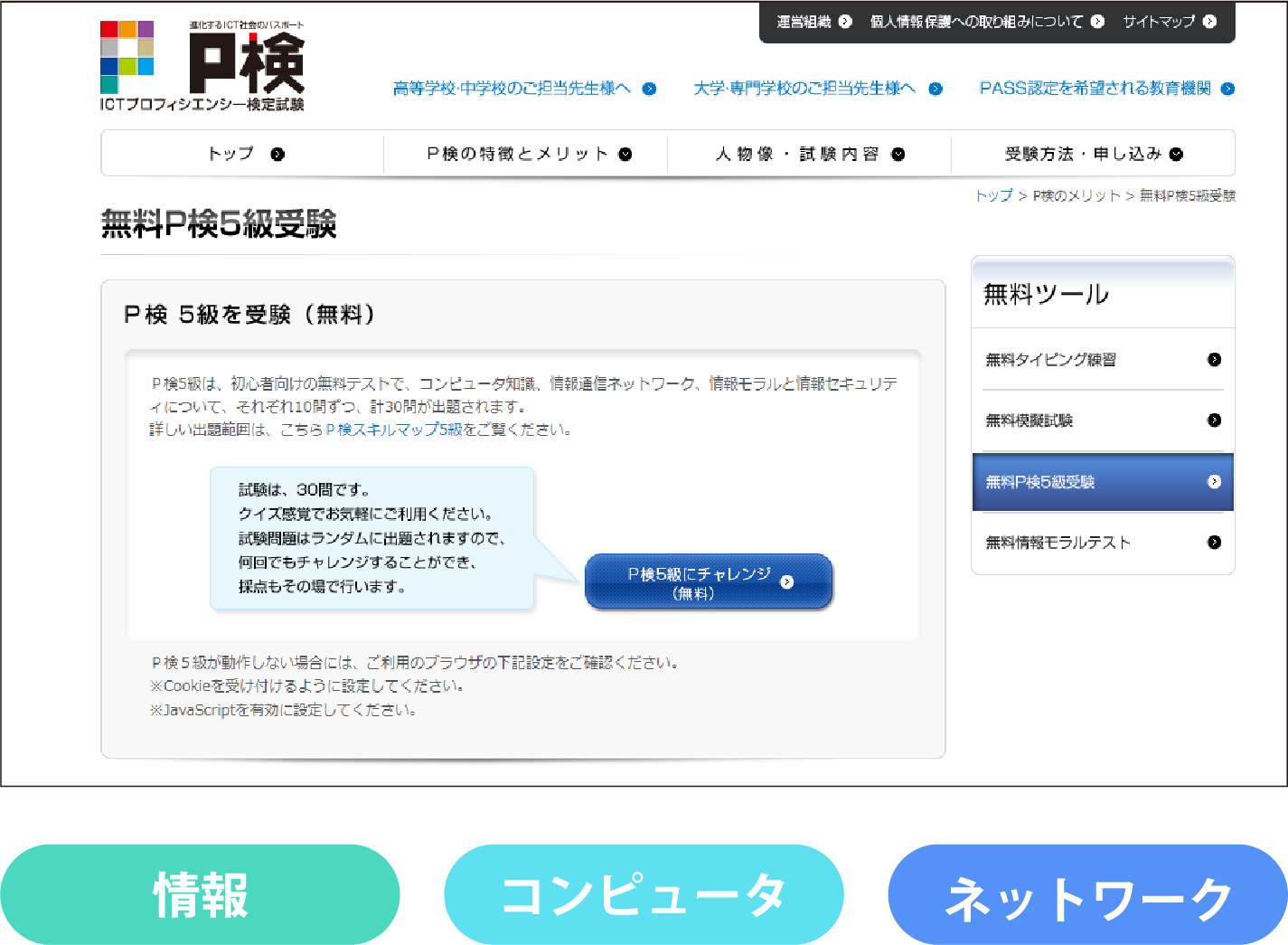Click the P検5級にチャレンジ（無料） button
The width and height of the screenshot is (1288, 945).
709,581
